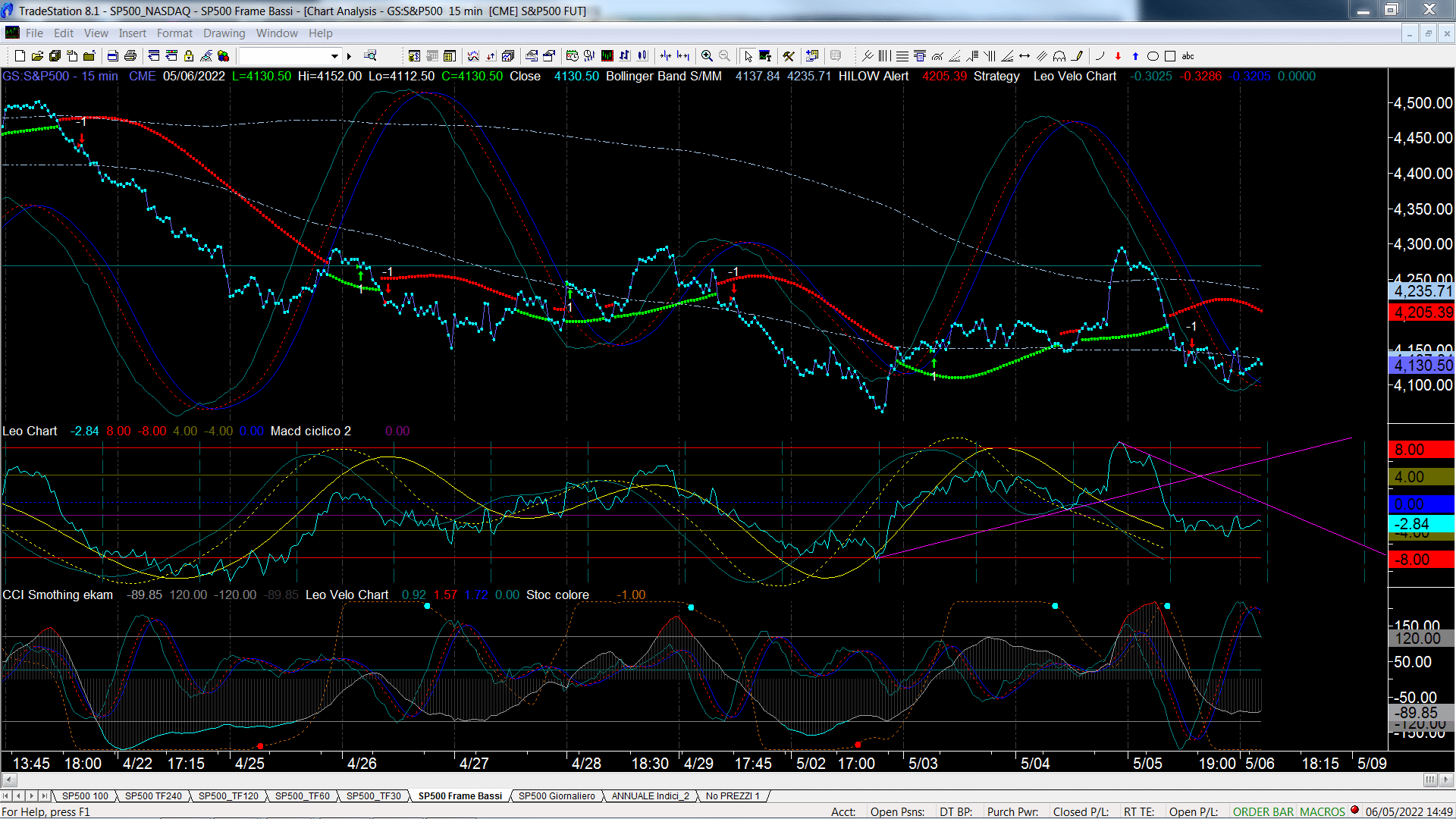The width and height of the screenshot is (1456, 819).
Task: Open the Insert menu
Action: pos(133,33)
